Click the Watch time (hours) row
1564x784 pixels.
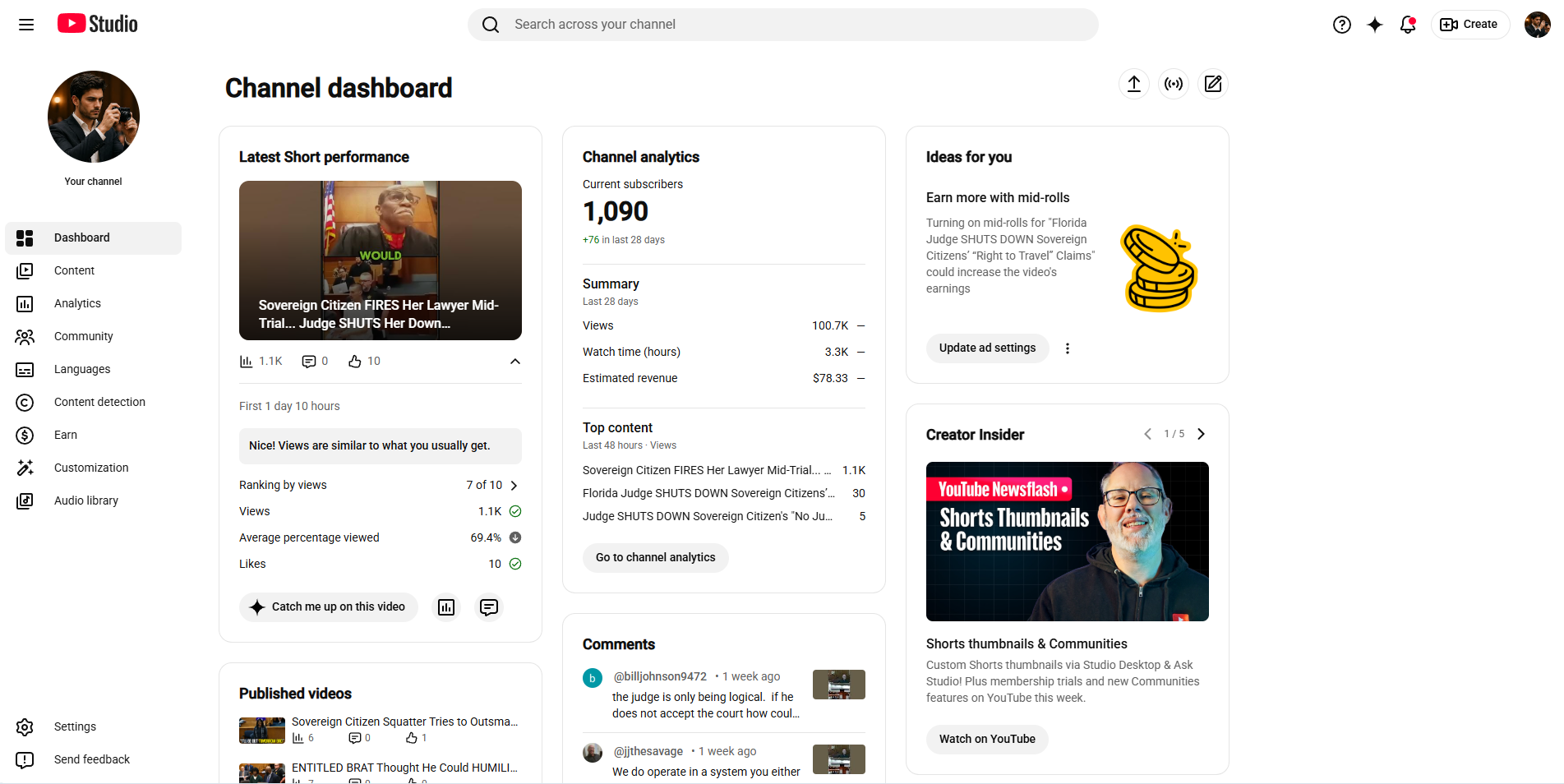click(724, 353)
